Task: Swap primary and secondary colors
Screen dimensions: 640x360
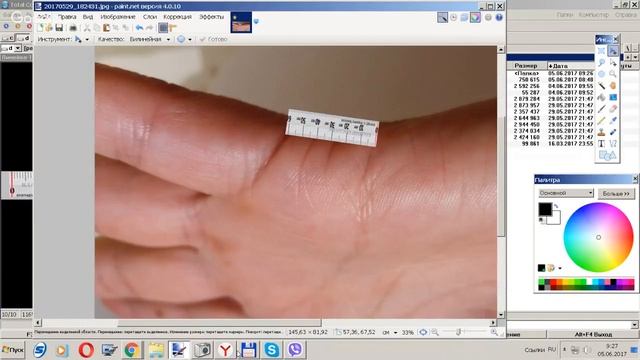Action: pyautogui.click(x=556, y=206)
